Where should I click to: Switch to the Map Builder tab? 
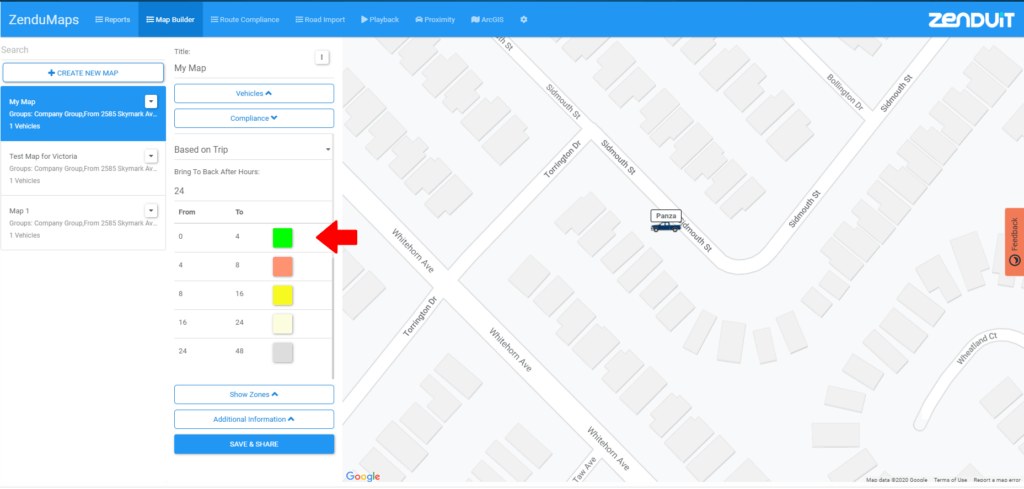click(x=170, y=20)
